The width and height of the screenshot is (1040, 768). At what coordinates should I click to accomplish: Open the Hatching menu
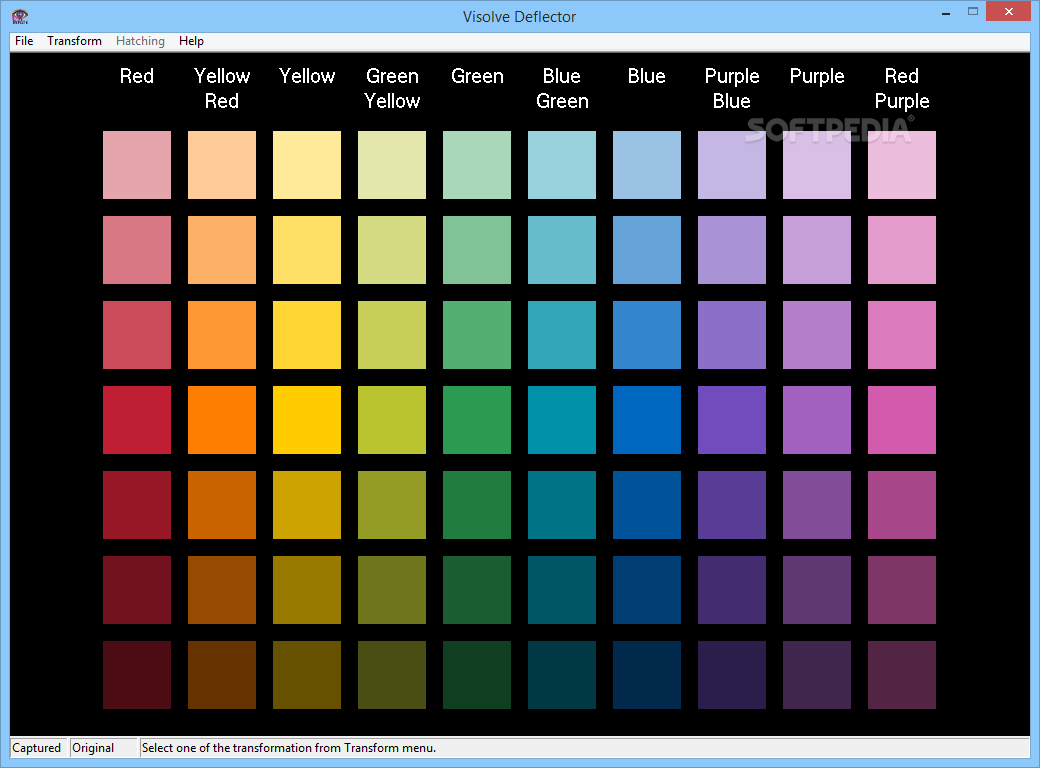click(x=140, y=41)
